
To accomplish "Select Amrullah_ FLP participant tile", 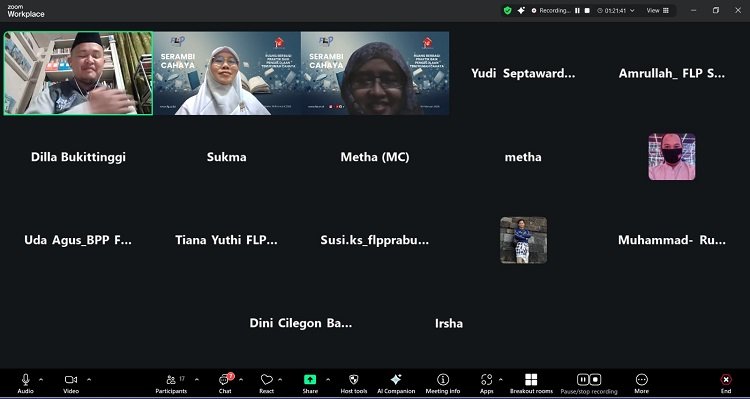I will point(672,73).
